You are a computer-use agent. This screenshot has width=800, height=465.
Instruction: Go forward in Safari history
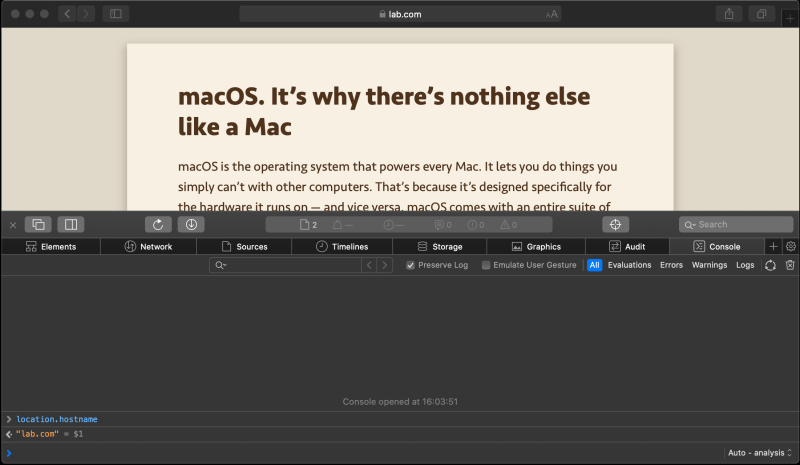point(86,14)
